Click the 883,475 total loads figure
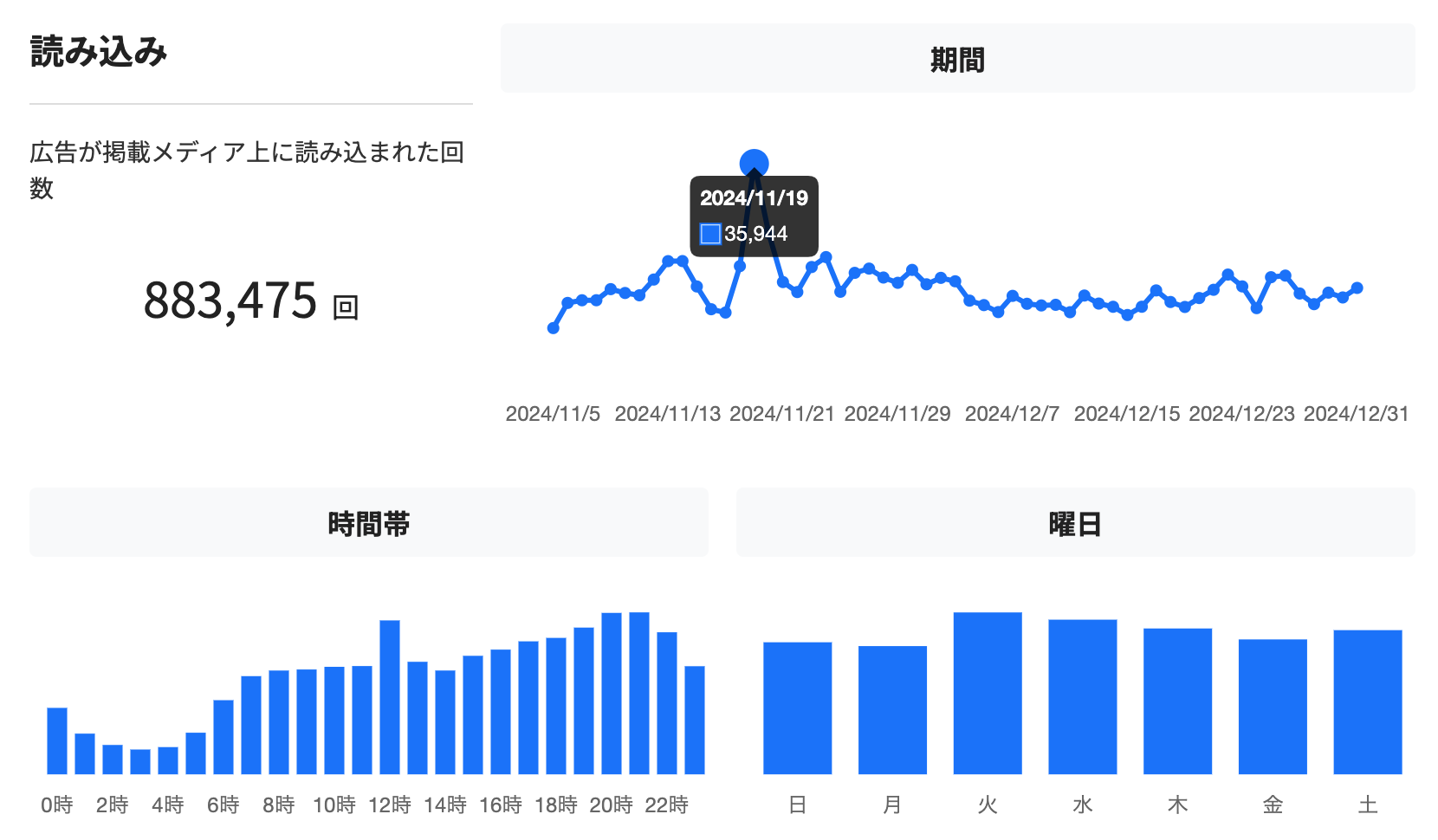This screenshot has height=840, width=1438. point(230,300)
